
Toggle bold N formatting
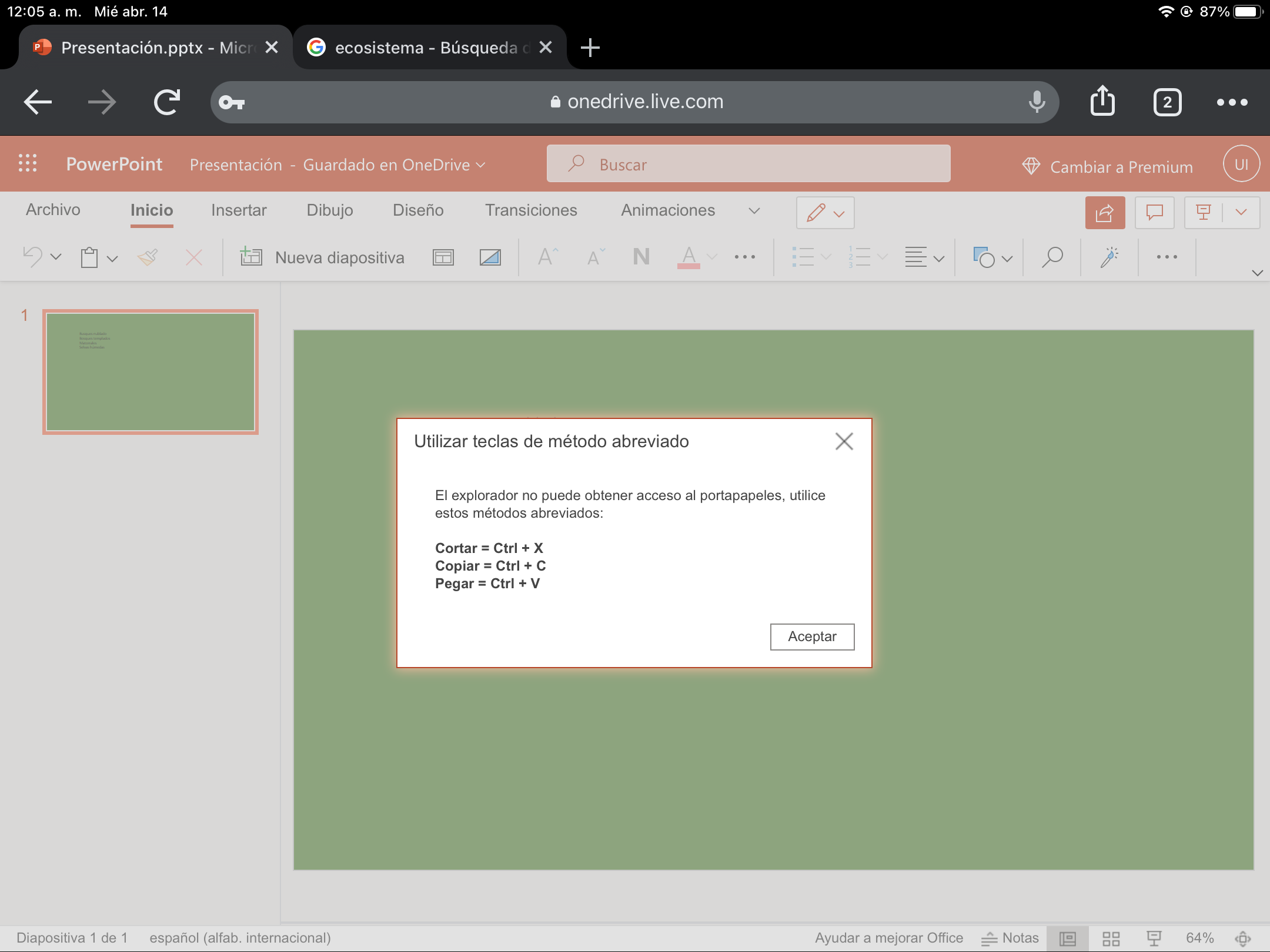641,257
